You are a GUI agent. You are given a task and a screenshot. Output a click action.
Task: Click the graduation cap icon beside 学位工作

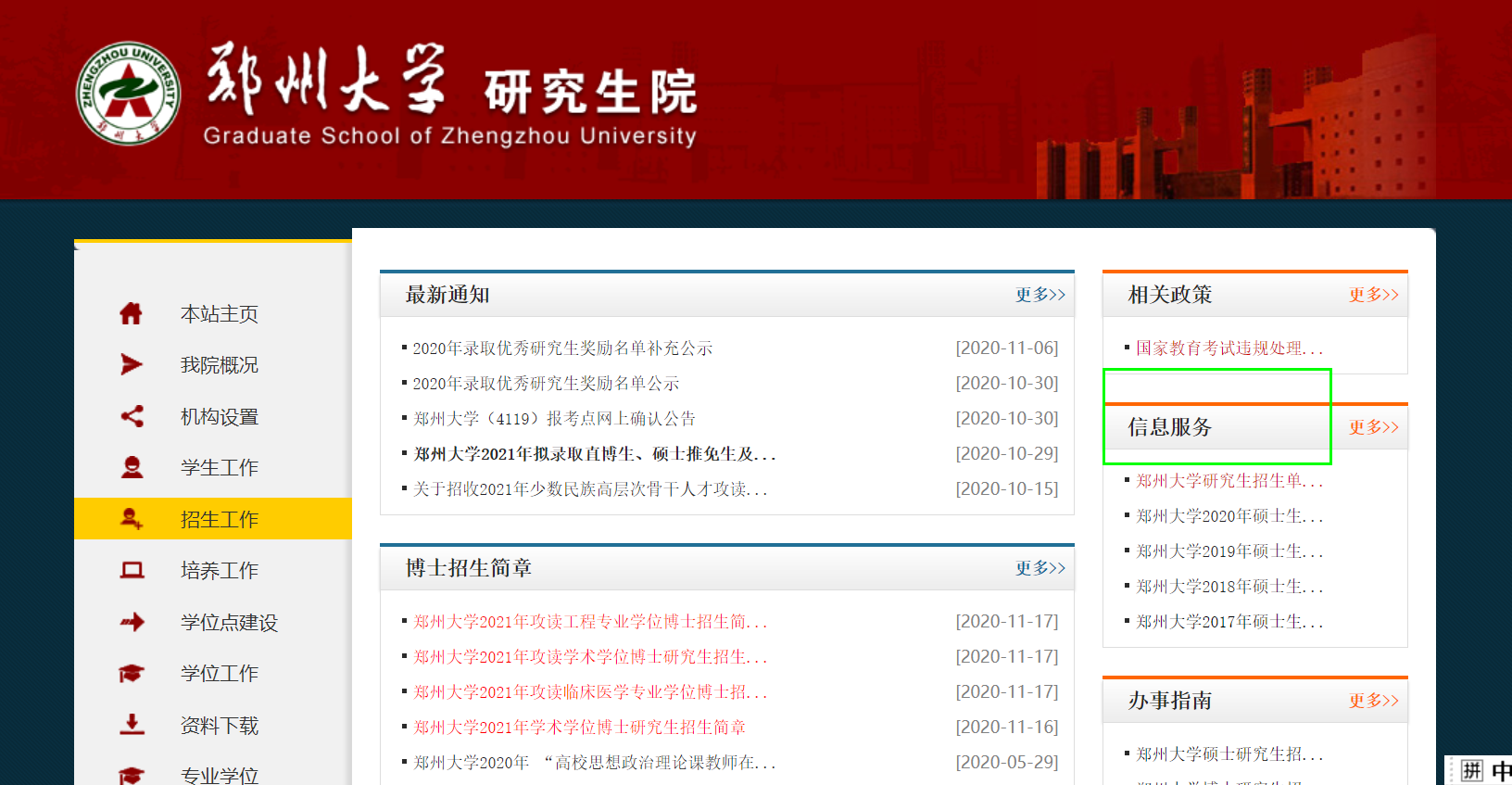pos(132,673)
